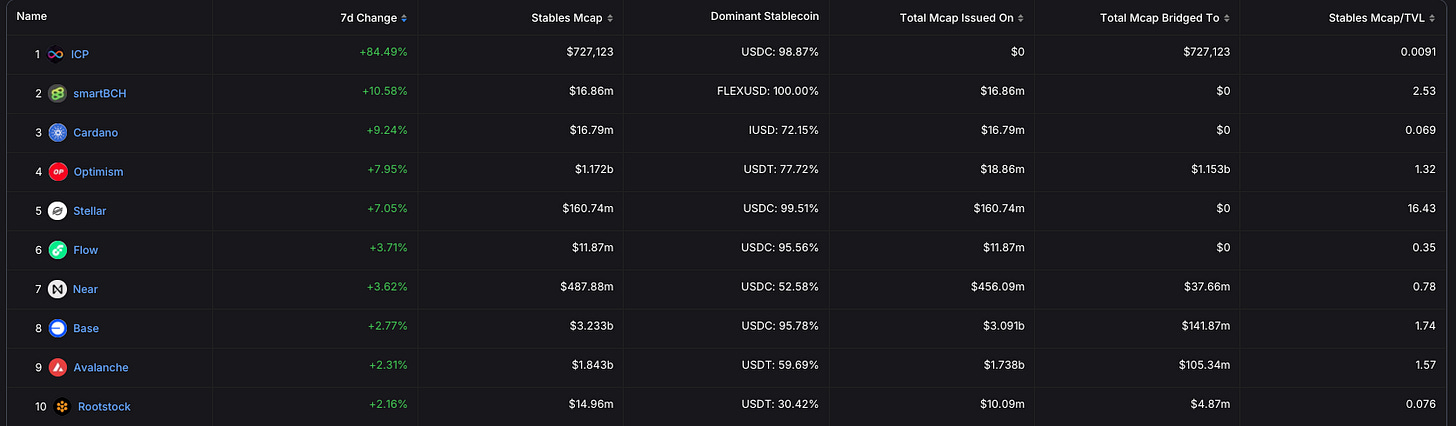Click the Rootstock orange logo icon

62,406
